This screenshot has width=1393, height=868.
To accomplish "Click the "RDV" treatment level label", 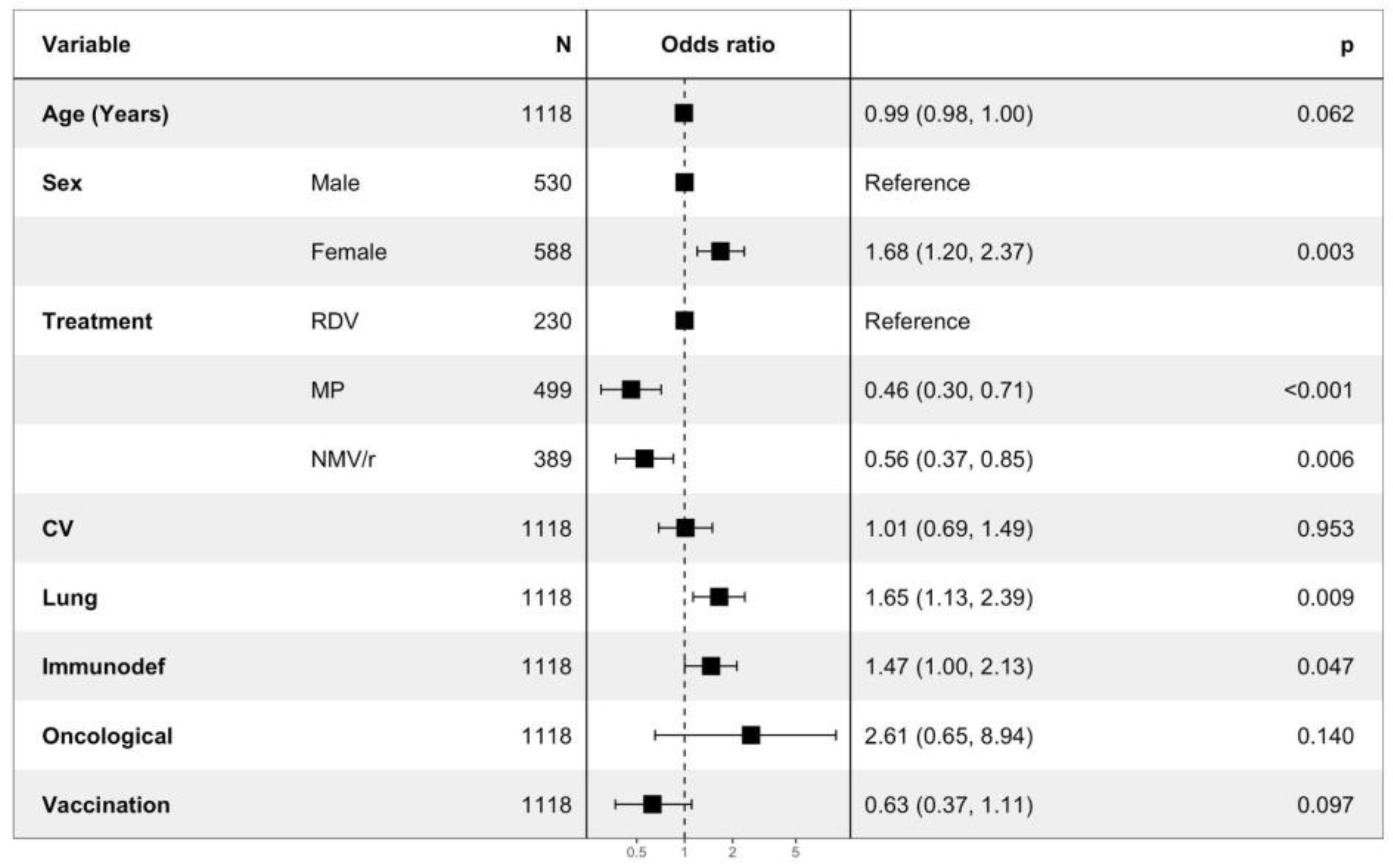I will click(334, 321).
